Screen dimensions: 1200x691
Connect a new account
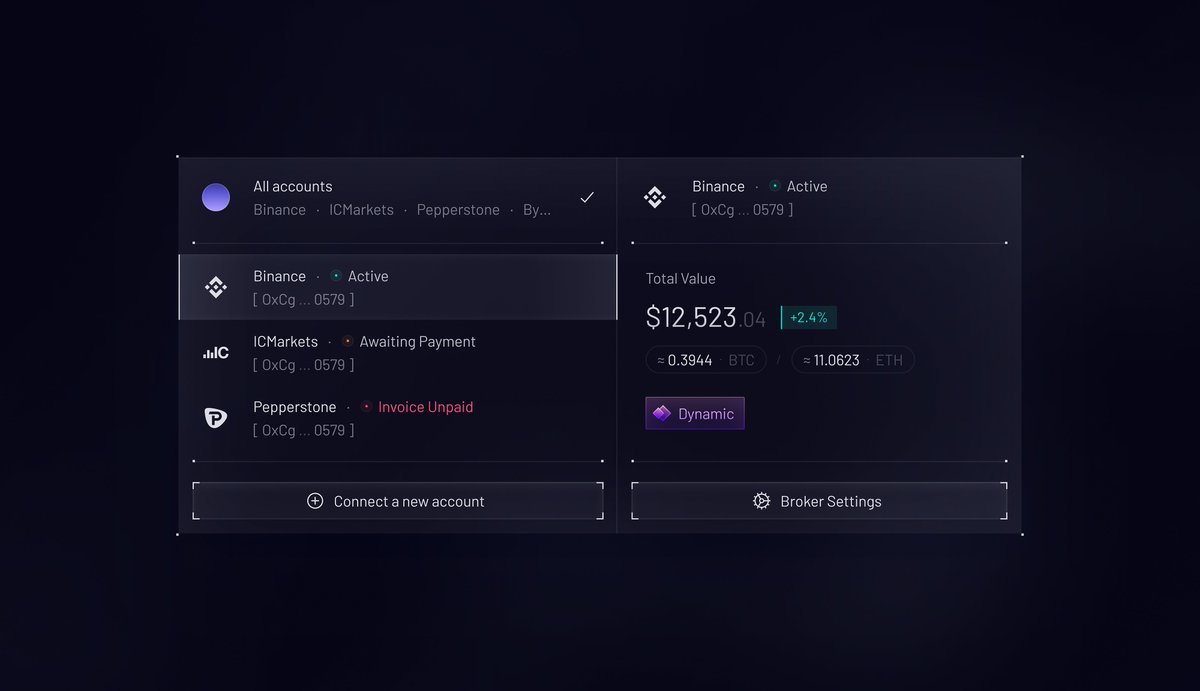pos(398,501)
